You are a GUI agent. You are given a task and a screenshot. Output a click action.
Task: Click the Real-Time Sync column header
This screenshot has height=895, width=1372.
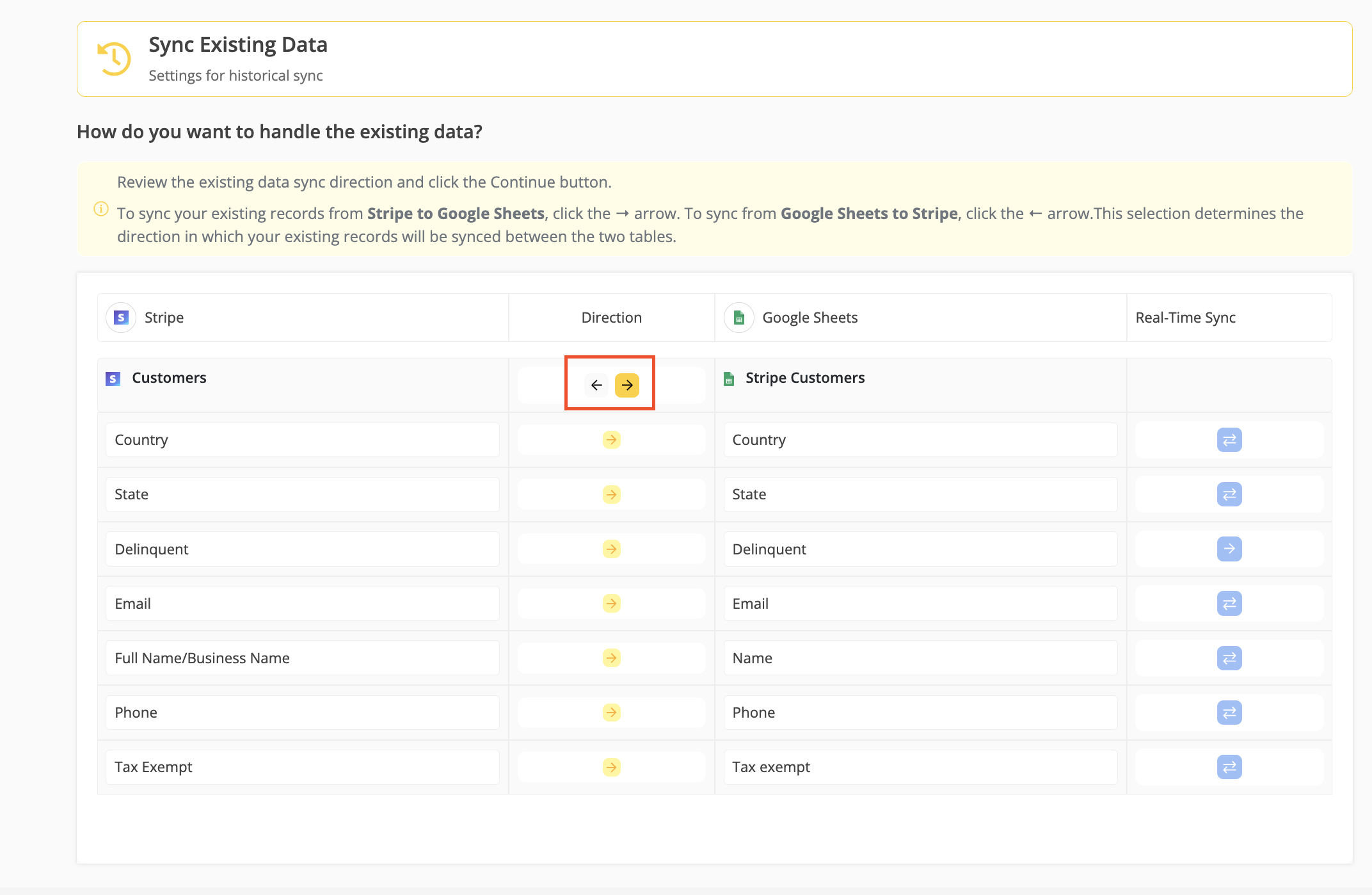click(x=1185, y=318)
